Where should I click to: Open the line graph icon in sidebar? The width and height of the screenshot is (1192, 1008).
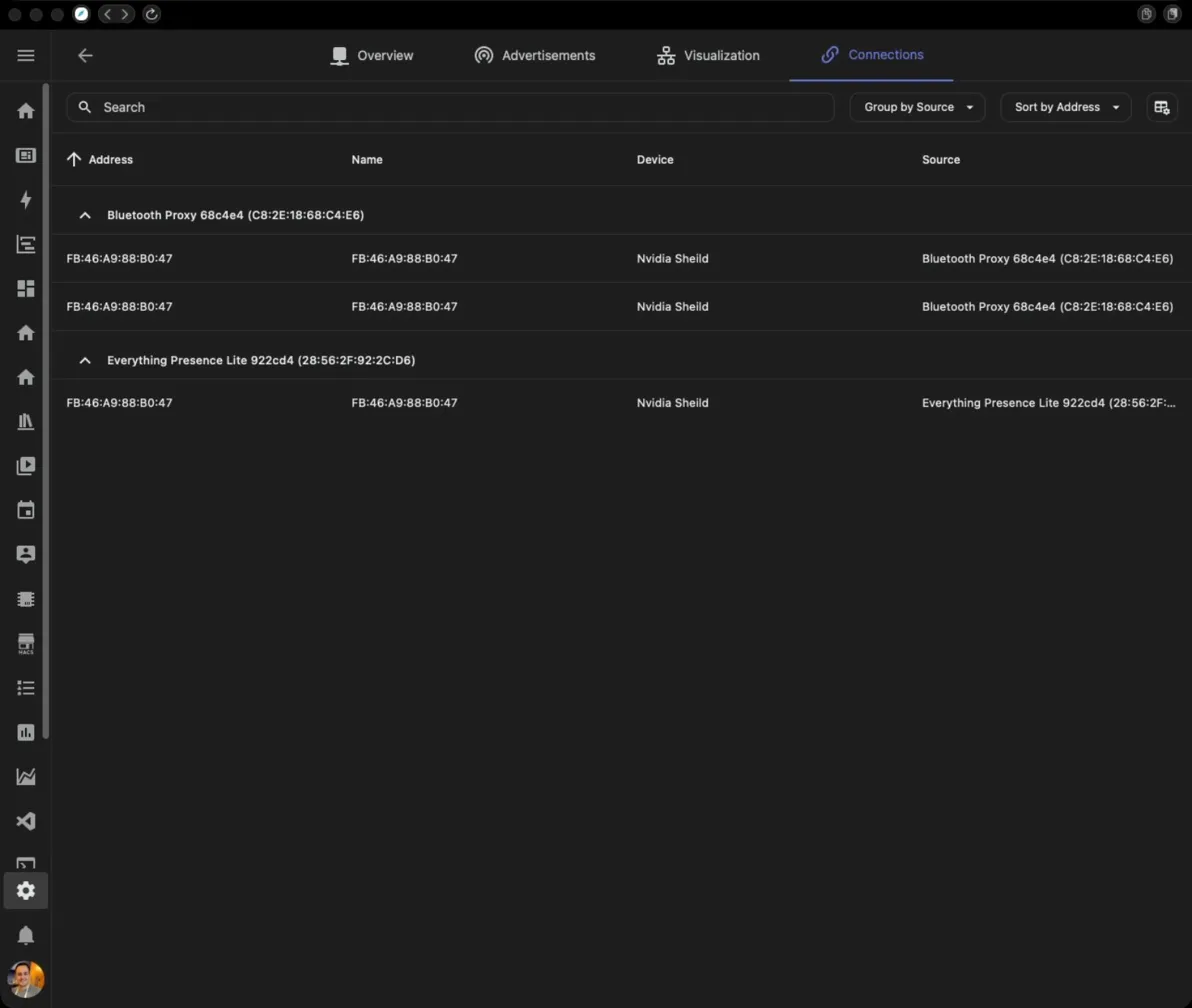(26, 776)
